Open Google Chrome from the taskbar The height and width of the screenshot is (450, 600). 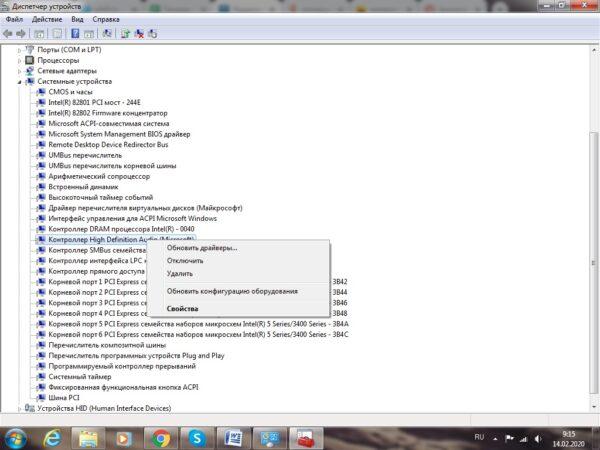point(161,438)
